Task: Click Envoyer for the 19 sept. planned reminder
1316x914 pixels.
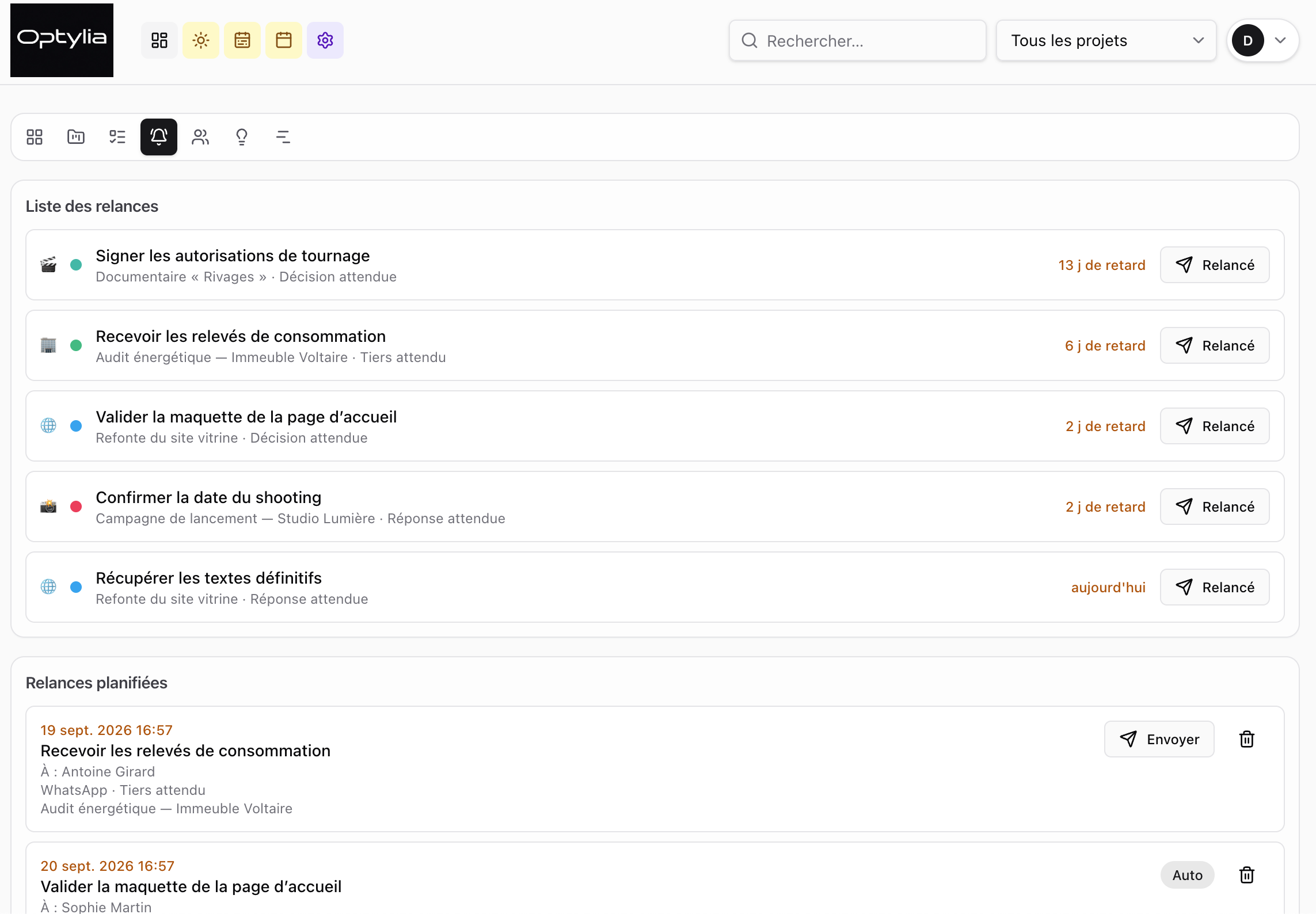Action: pyautogui.click(x=1159, y=739)
